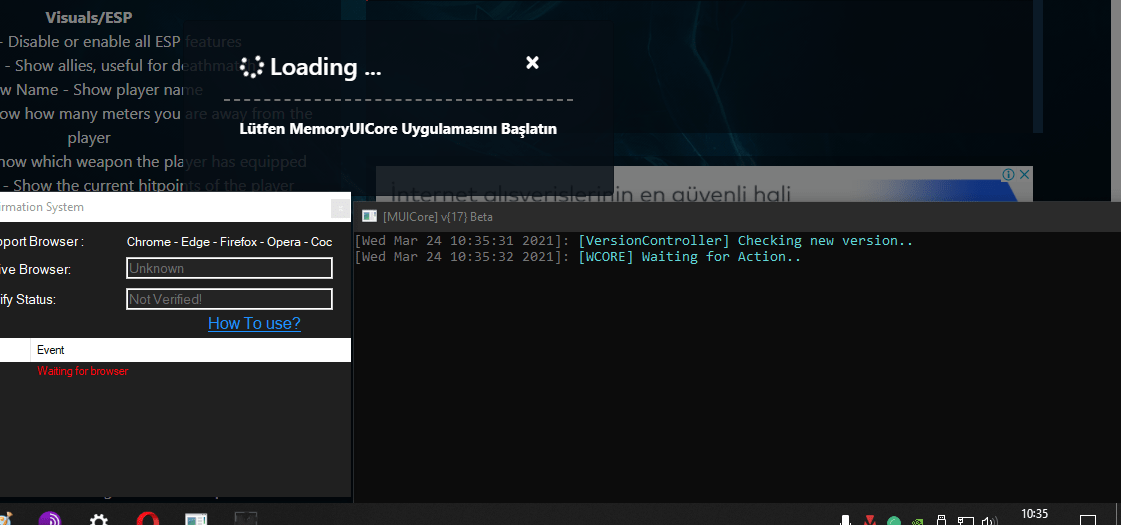Dismiss the banner ad with its X
Viewport: 1121px width, 525px height.
[x=1024, y=175]
